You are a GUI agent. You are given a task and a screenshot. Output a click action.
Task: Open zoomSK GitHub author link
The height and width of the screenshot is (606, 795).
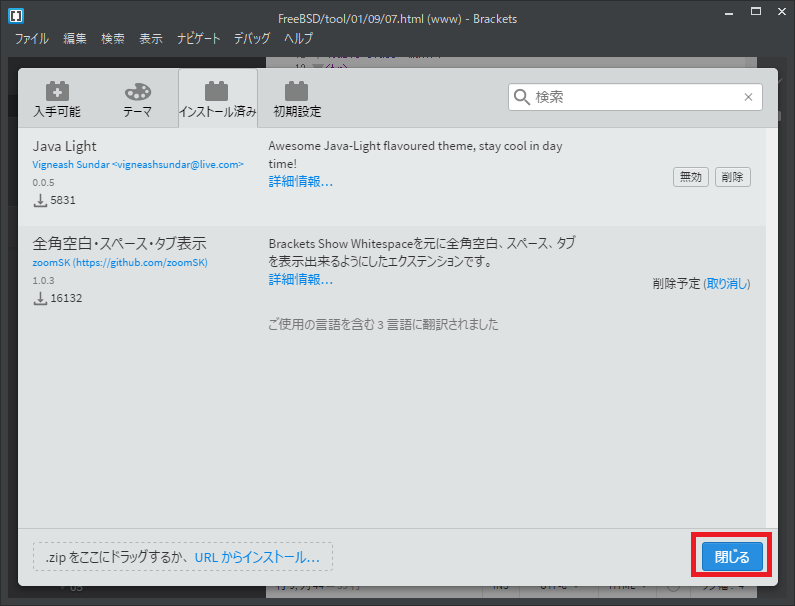(x=120, y=263)
